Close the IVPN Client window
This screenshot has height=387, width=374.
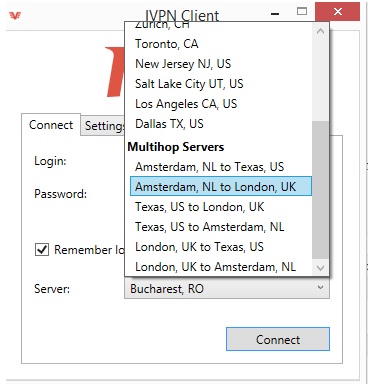[x=337, y=12]
